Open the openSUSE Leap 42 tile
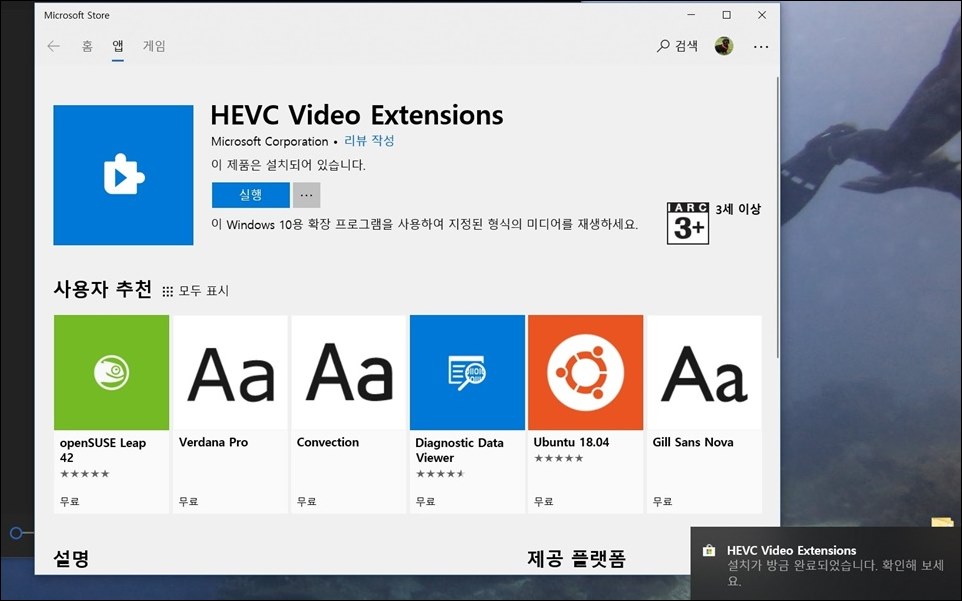The image size is (962, 601). click(111, 414)
